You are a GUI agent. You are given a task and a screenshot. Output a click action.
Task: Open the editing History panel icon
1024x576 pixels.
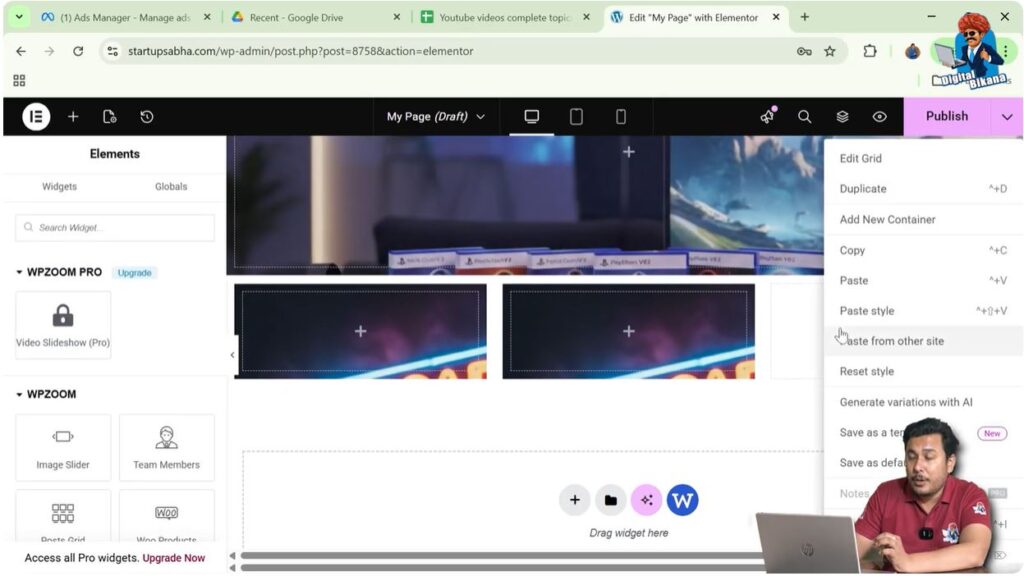point(147,116)
